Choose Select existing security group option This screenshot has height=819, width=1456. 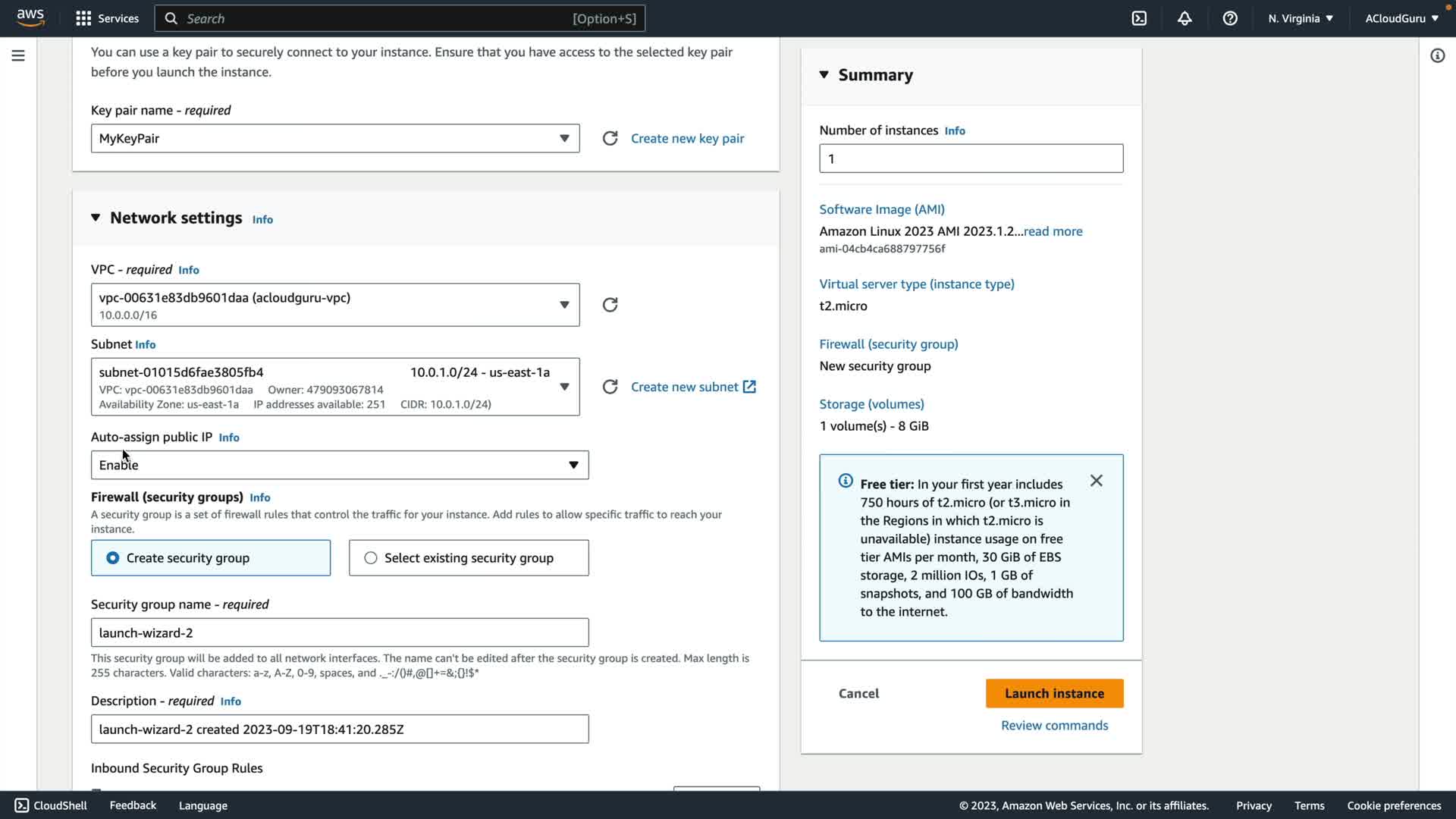371,558
